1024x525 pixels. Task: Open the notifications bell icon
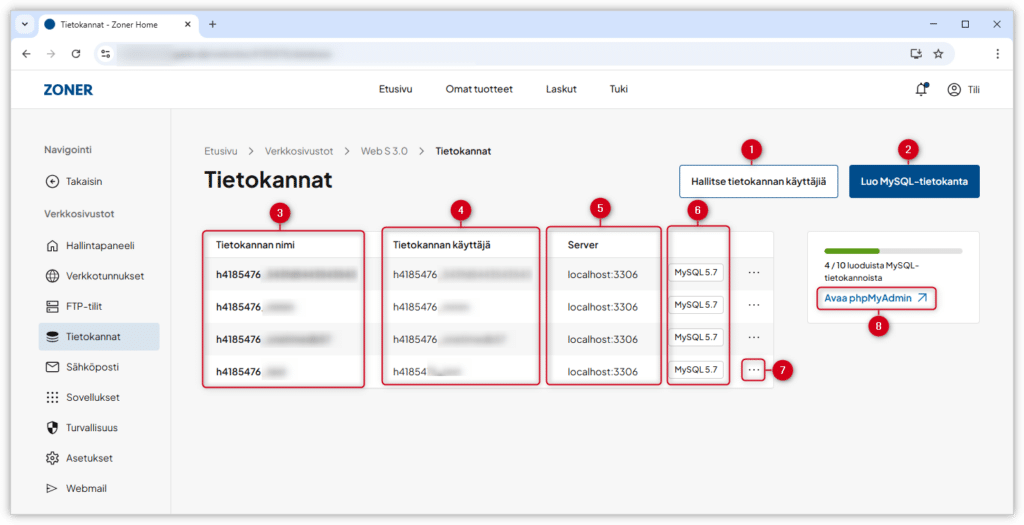click(x=921, y=89)
